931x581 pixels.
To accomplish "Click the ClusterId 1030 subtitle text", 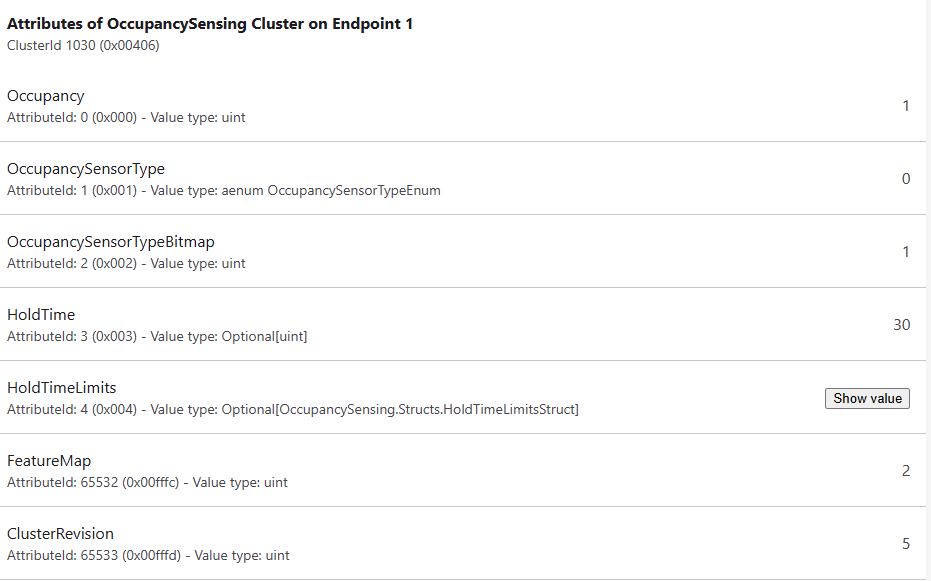I will [83, 45].
